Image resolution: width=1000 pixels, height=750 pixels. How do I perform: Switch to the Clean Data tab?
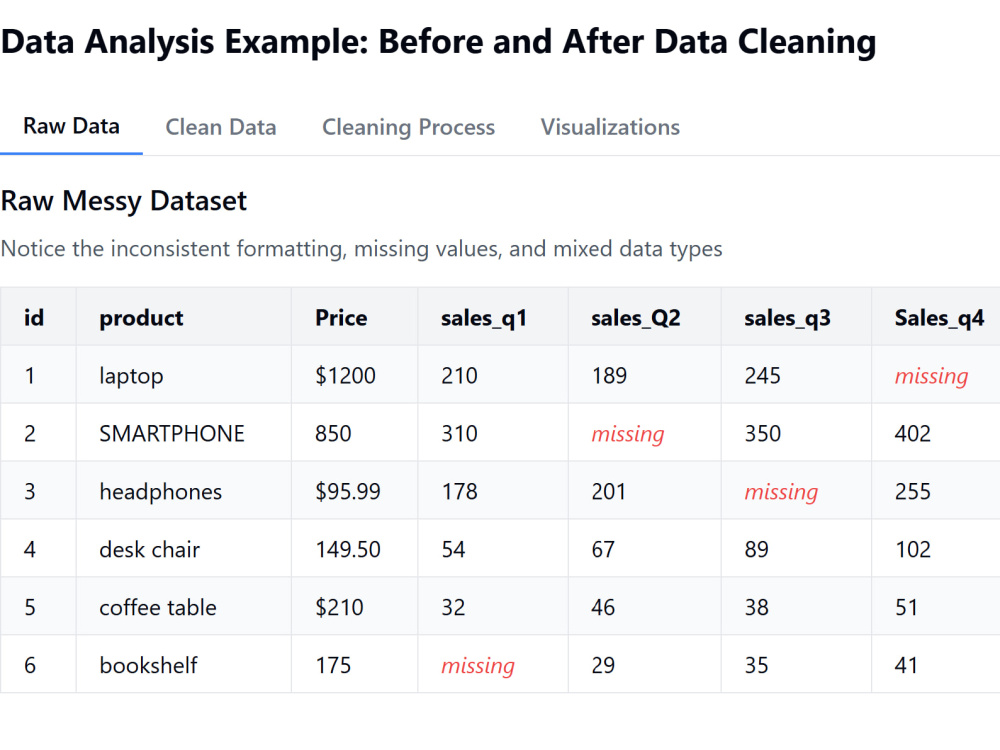(x=220, y=127)
